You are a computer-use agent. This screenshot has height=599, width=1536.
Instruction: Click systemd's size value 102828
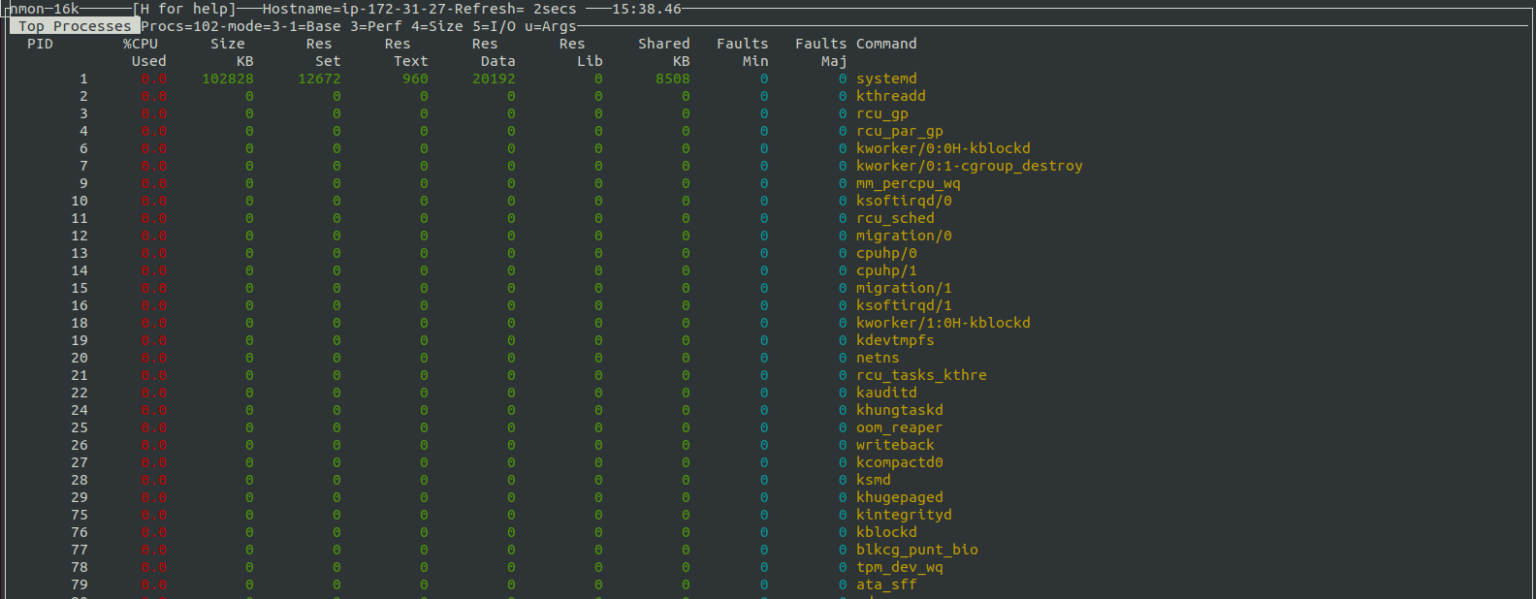coord(228,79)
